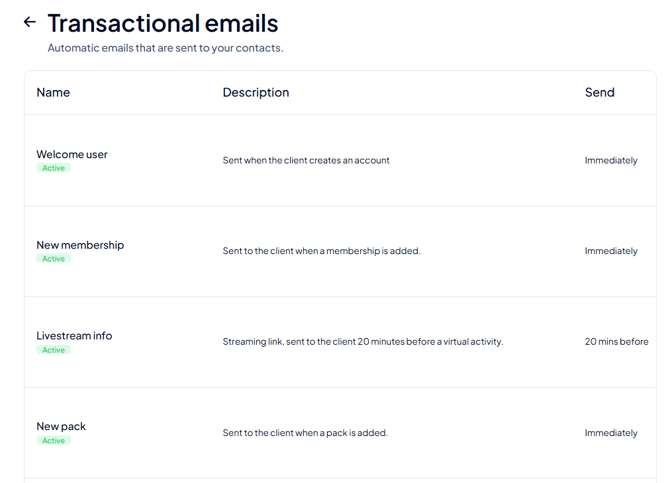The image size is (670, 483).
Task: Click the back arrow icon
Action: (29, 22)
